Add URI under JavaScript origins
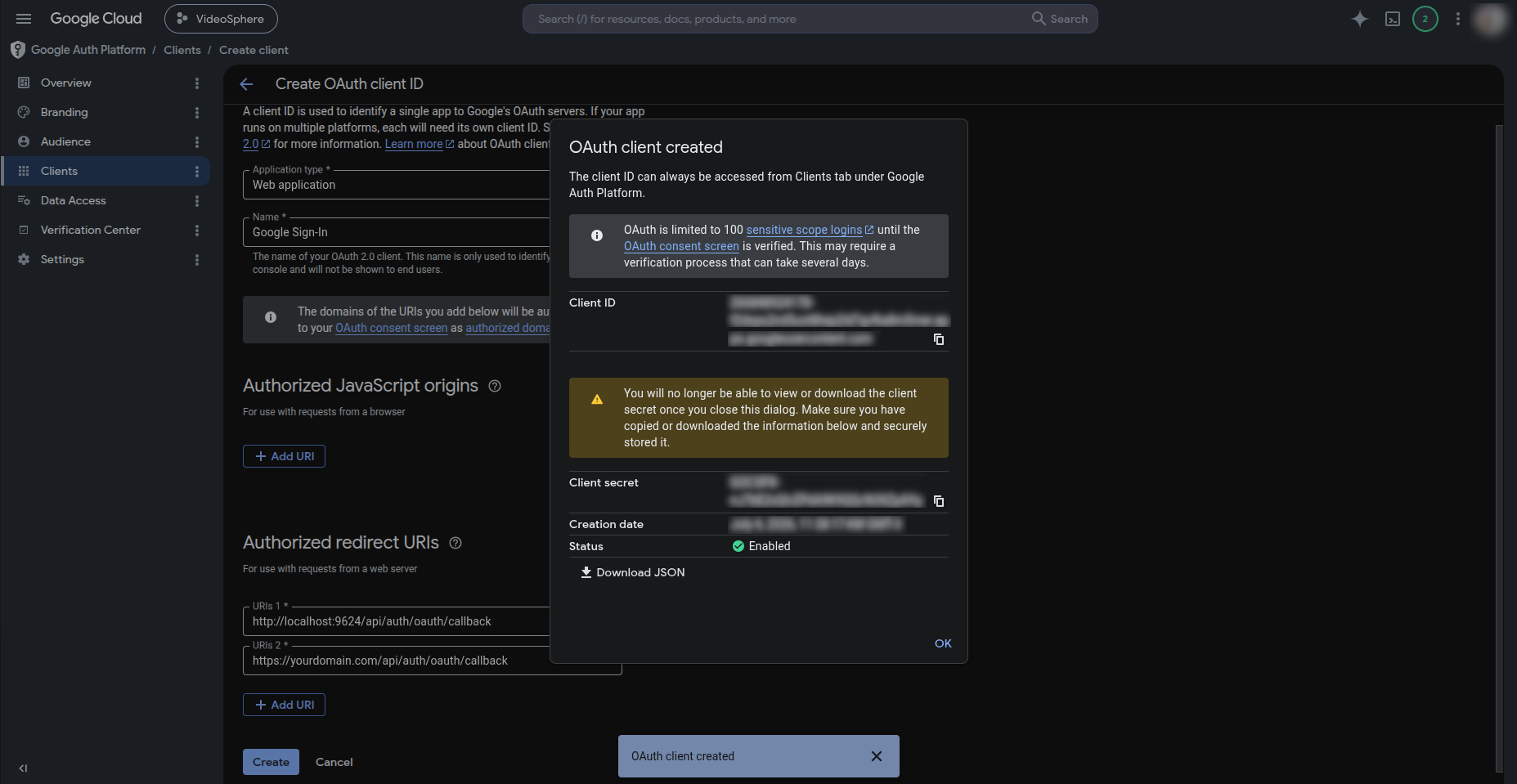The image size is (1517, 784). pyautogui.click(x=284, y=456)
